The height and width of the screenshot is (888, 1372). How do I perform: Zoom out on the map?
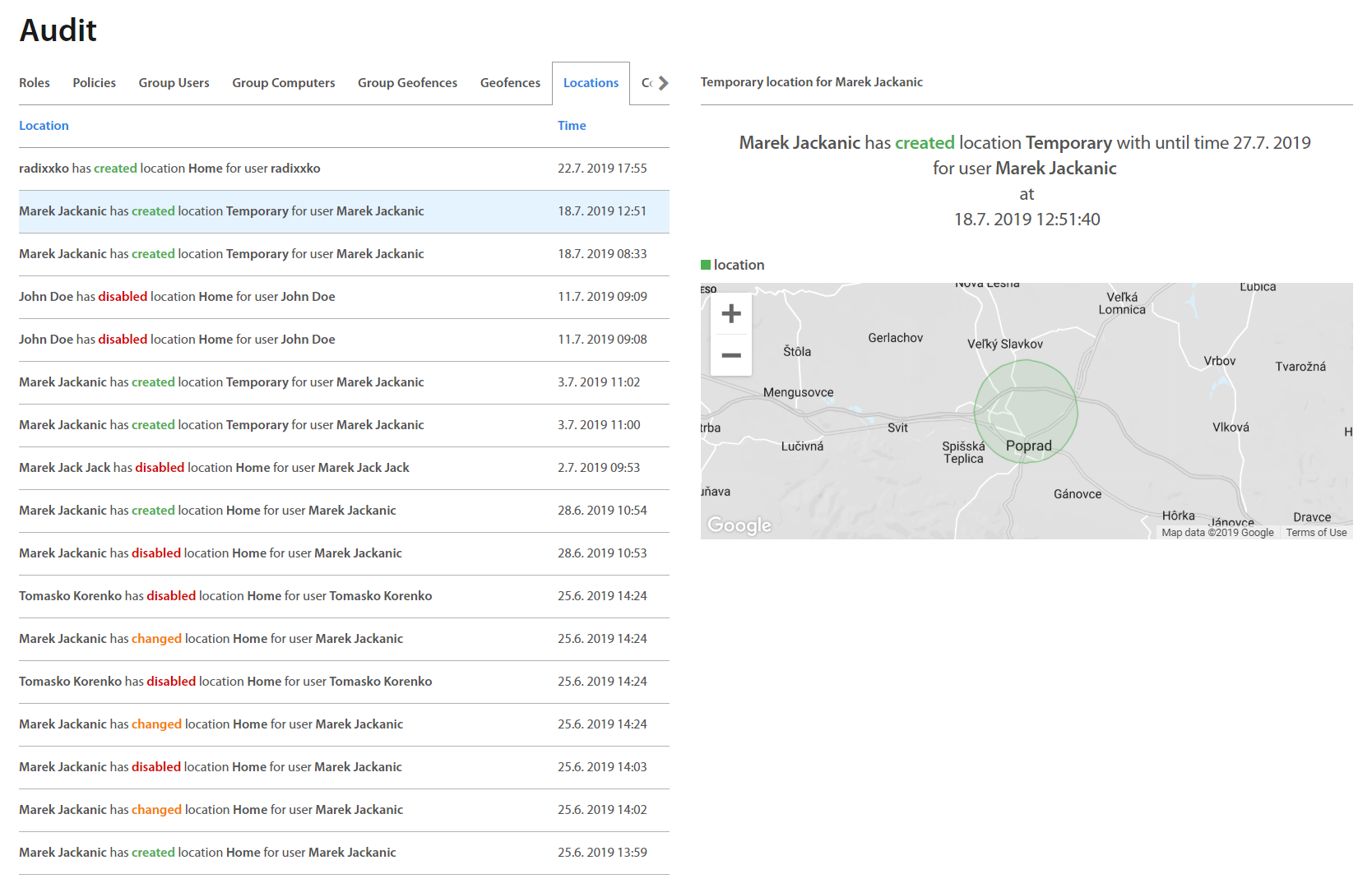[x=731, y=355]
